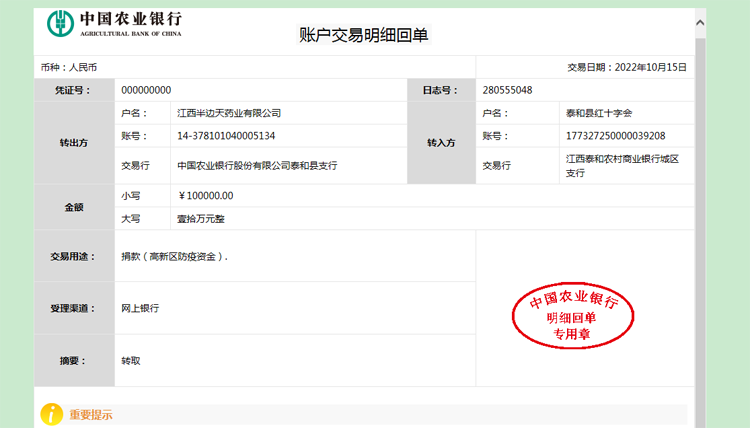This screenshot has height=428, width=750.
Task: Click payer name 江西半边天药业有限公司
Action: point(229,113)
